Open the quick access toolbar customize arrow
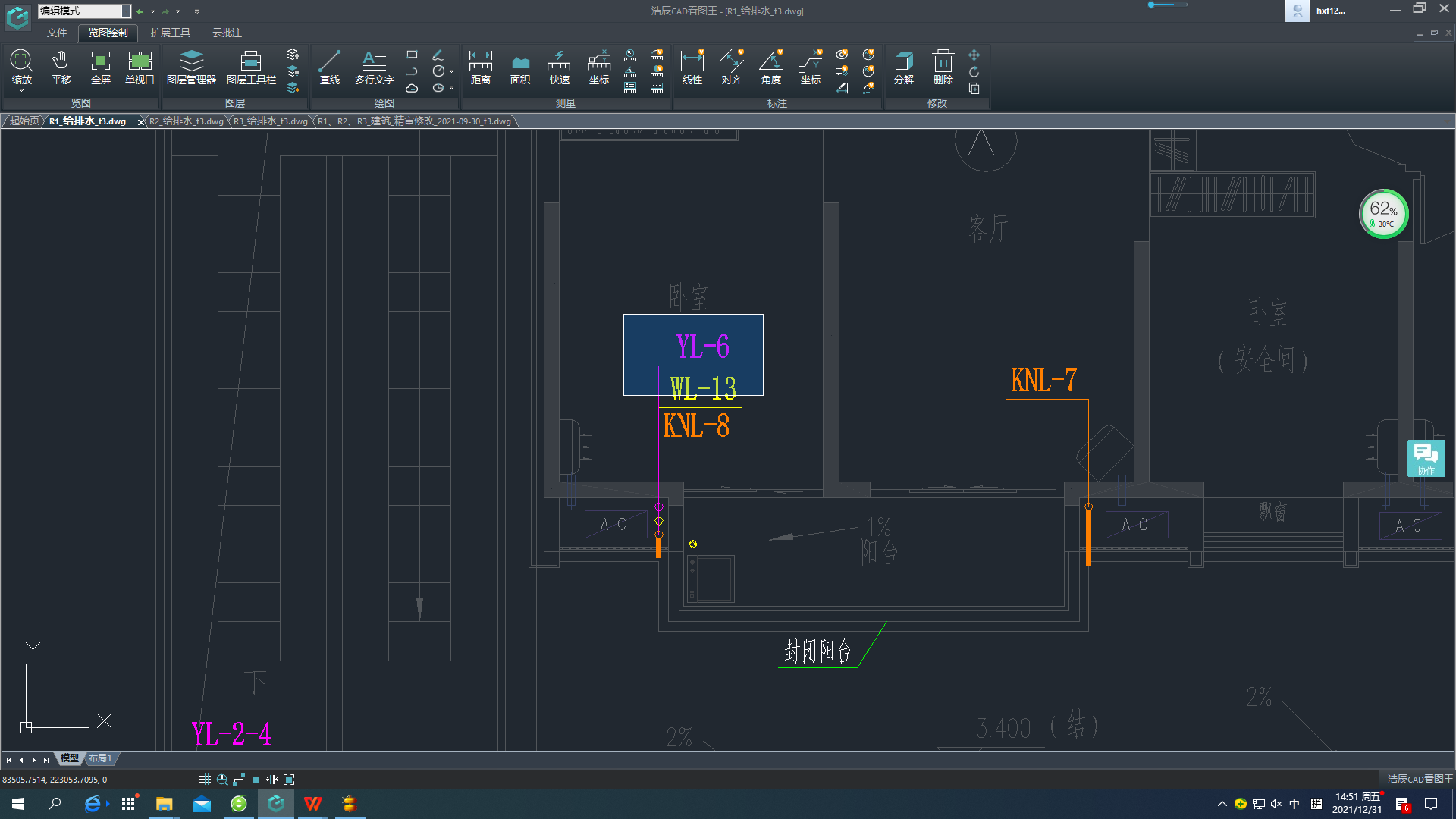 pos(196,11)
